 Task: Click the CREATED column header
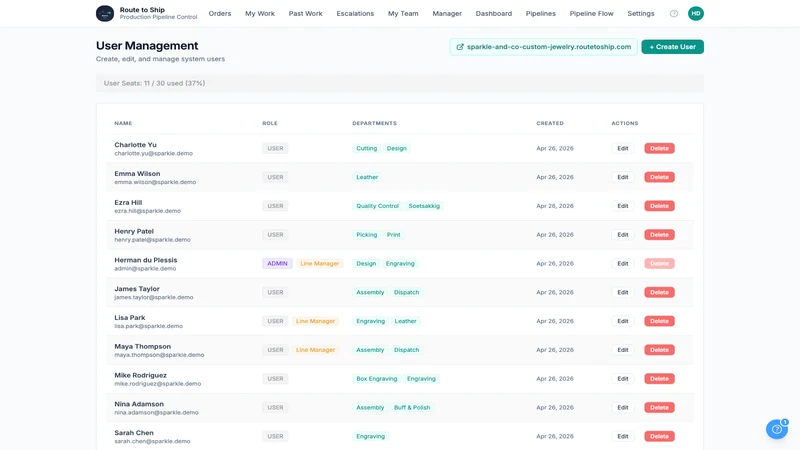click(550, 123)
